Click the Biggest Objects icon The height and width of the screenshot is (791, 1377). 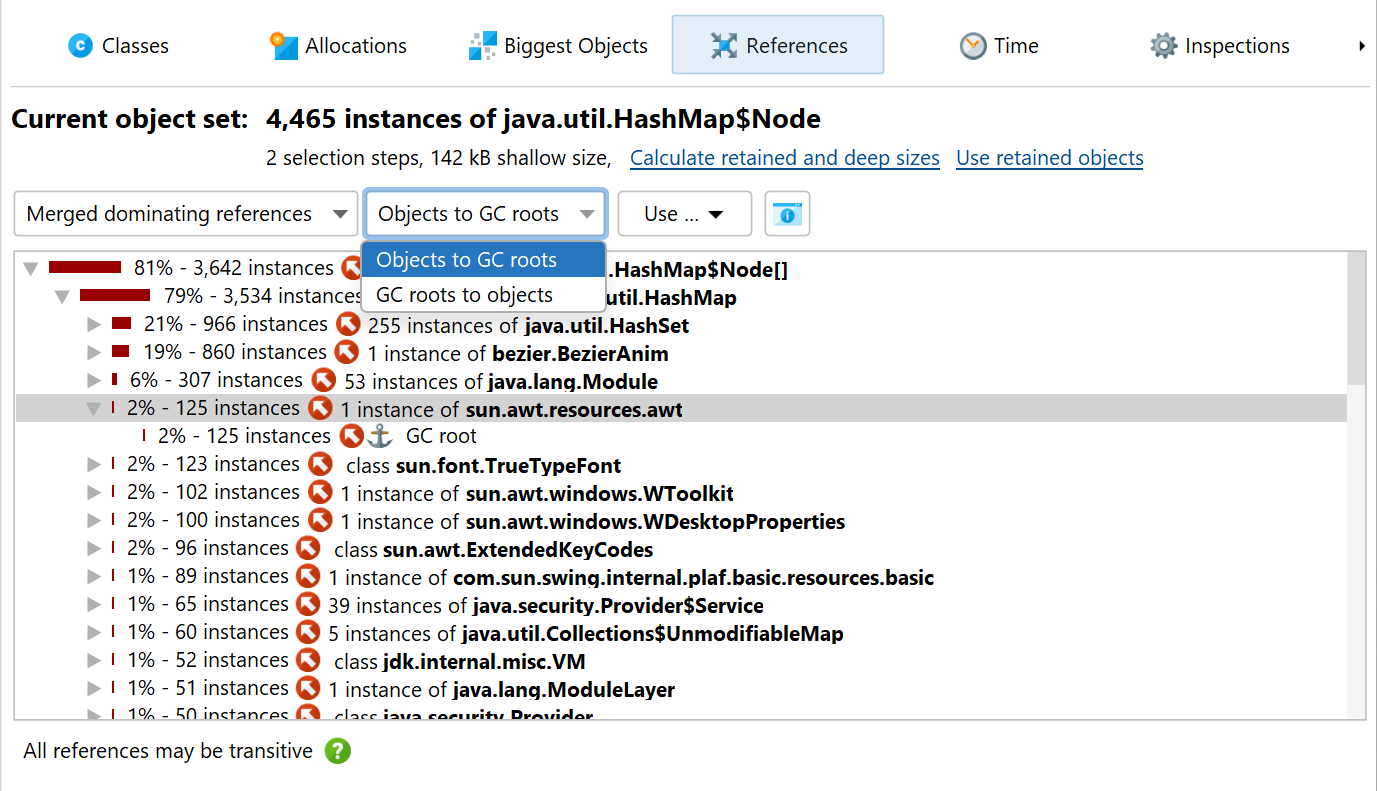(x=483, y=46)
